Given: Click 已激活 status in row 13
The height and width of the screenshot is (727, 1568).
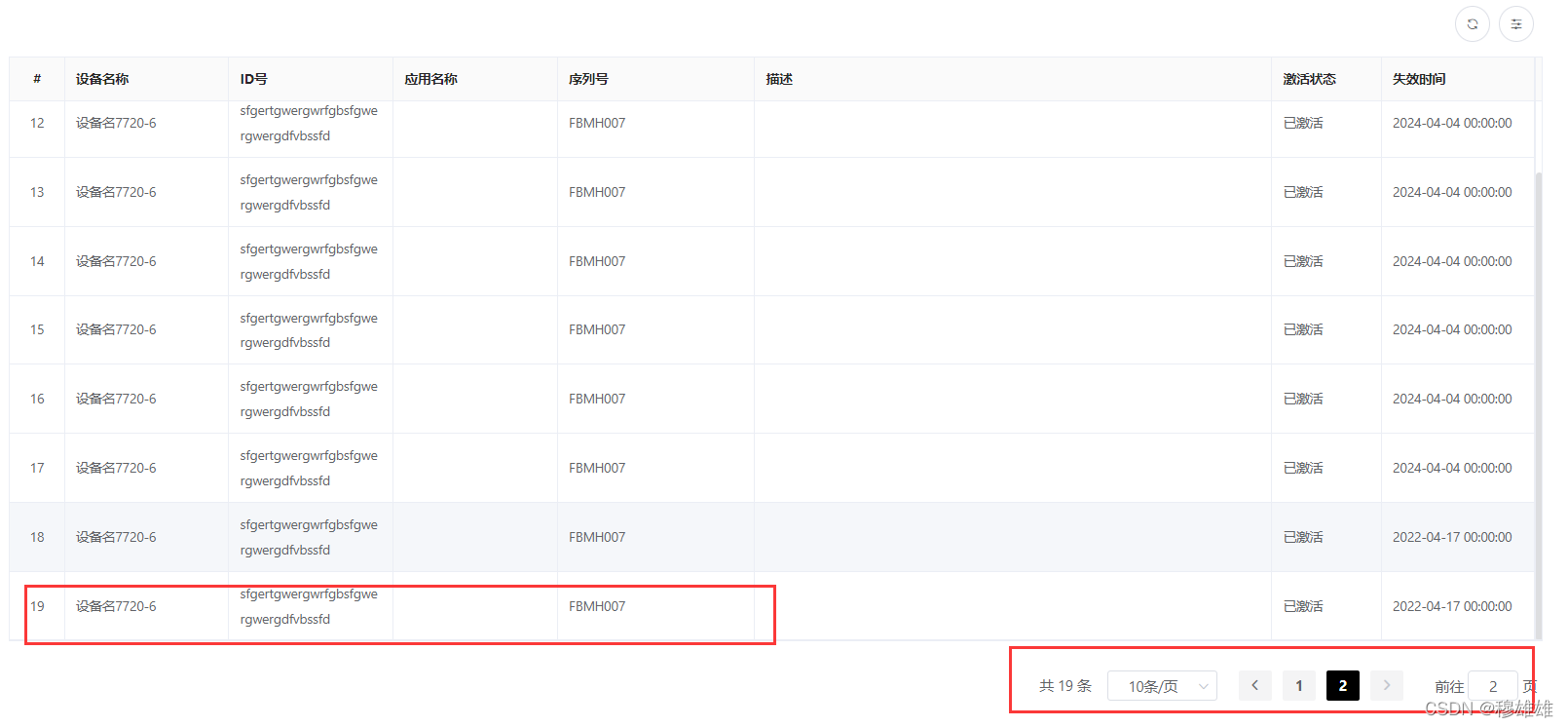Looking at the screenshot, I should (x=1303, y=192).
